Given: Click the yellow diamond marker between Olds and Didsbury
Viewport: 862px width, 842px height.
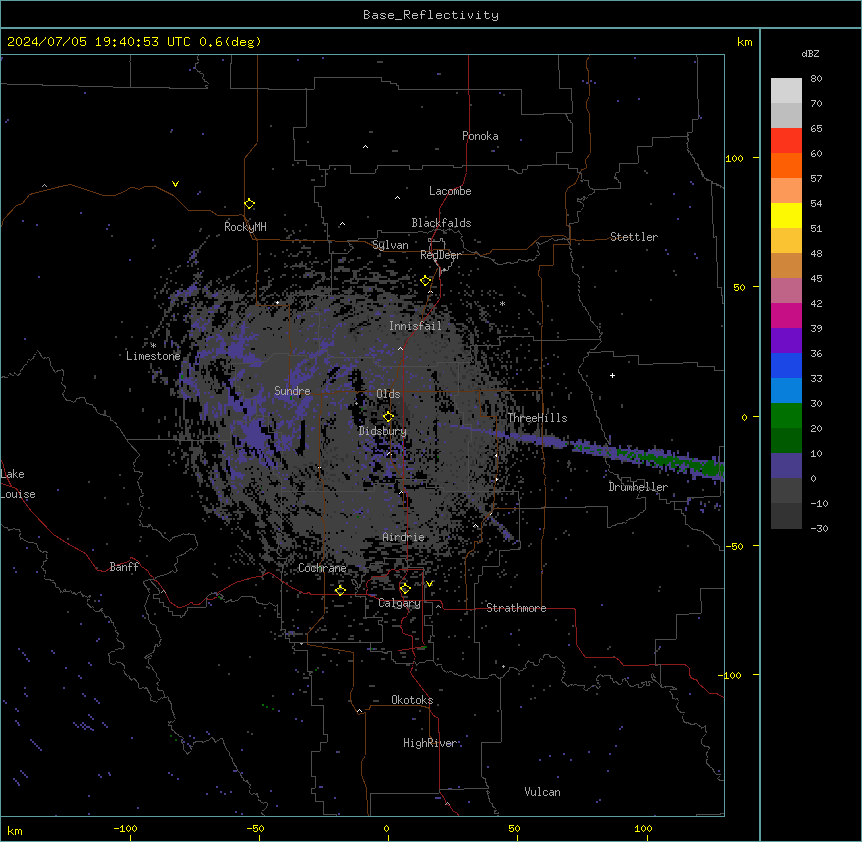Looking at the screenshot, I should [x=388, y=417].
